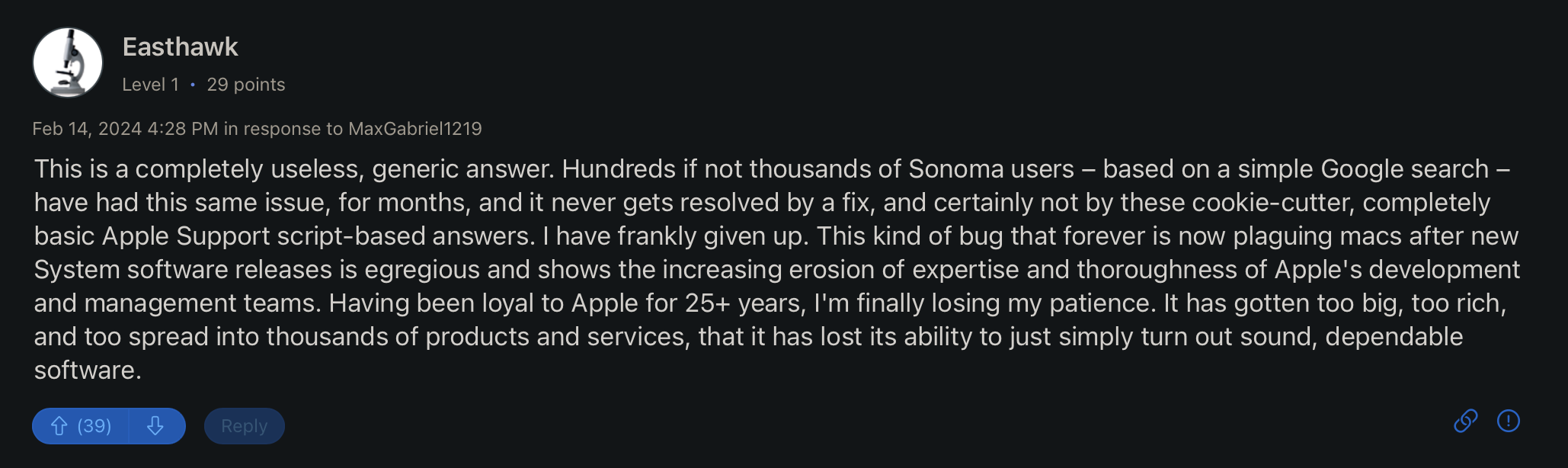This screenshot has height=468, width=1568.
Task: Click '25+ years' in the comment
Action: (x=744, y=303)
